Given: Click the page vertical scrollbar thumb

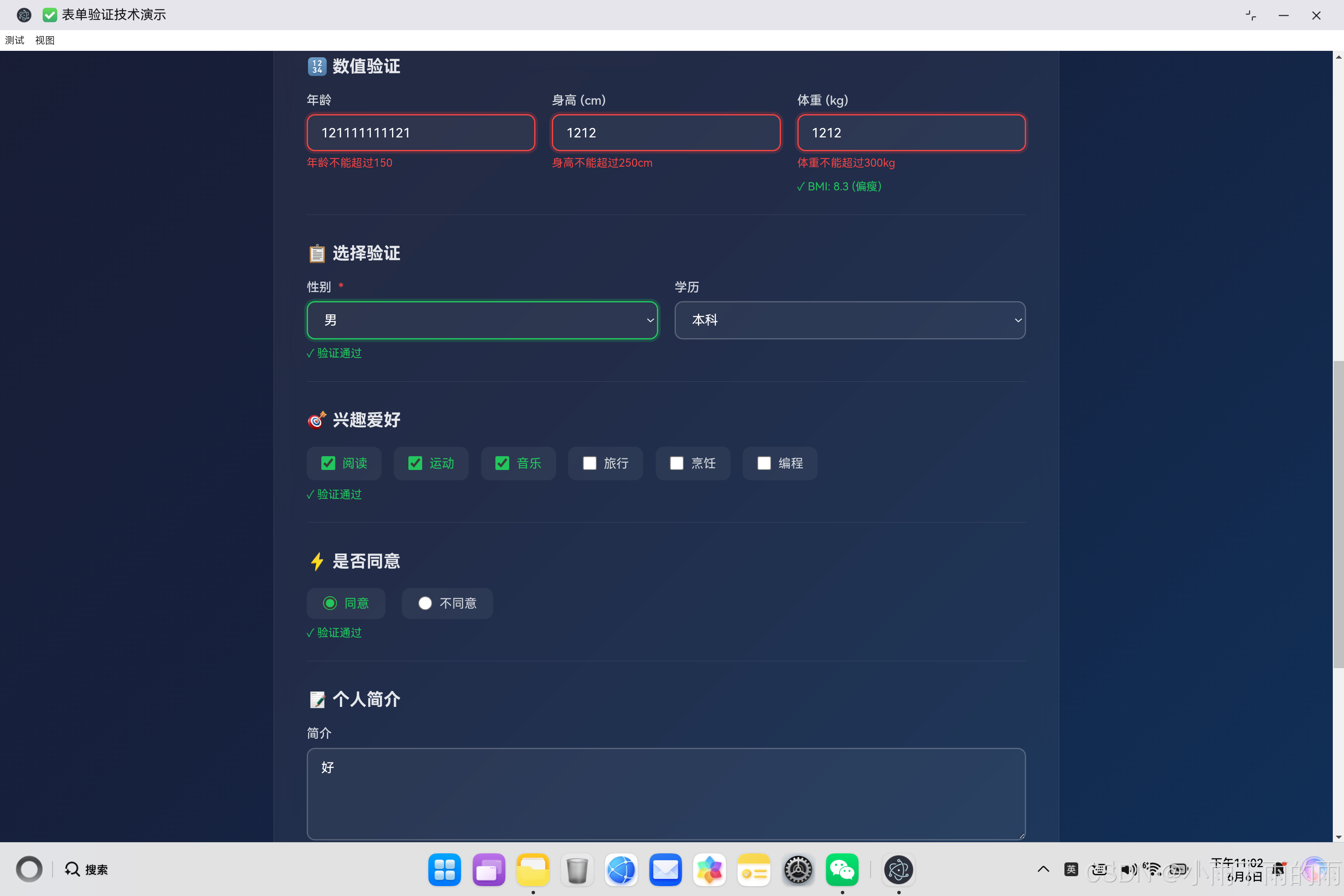Looking at the screenshot, I should [1338, 514].
